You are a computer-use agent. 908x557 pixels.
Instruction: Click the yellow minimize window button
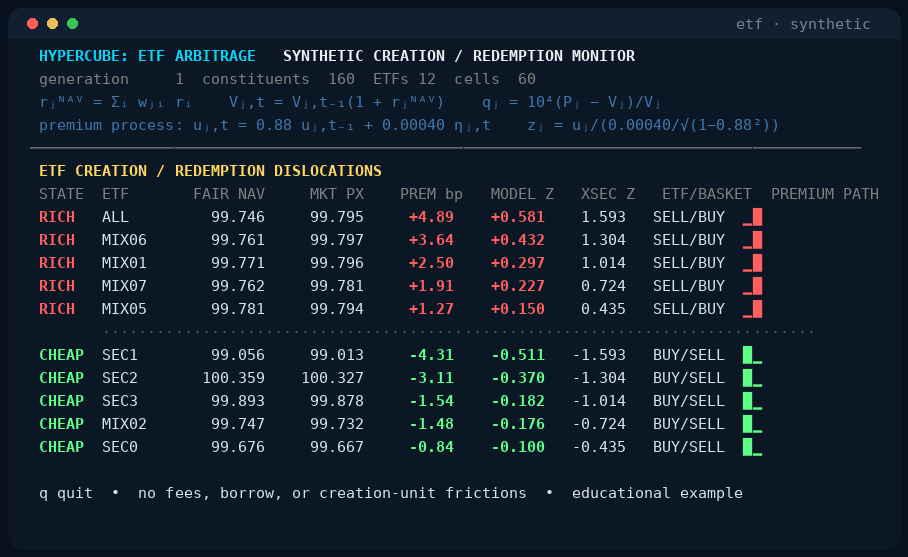52,23
